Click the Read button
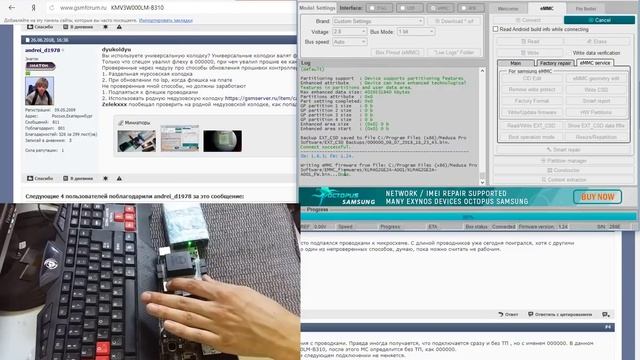Image resolution: width=640 pixels, height=360 pixels. [530, 42]
